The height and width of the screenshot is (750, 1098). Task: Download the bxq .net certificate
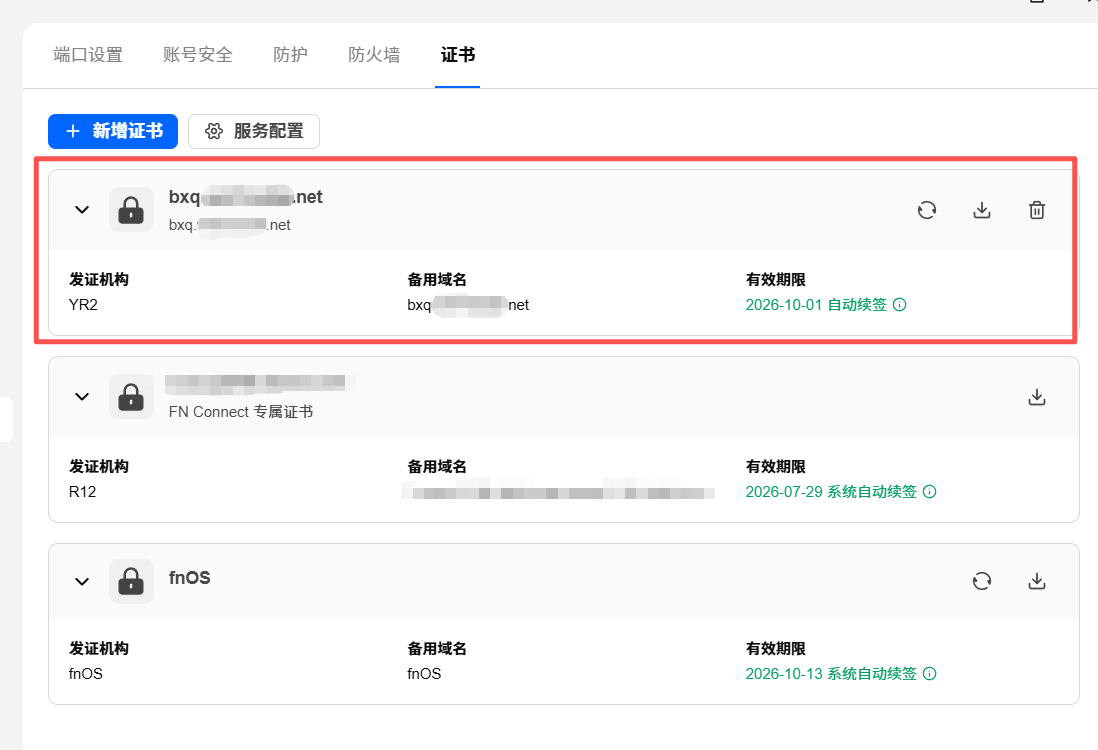[982, 210]
